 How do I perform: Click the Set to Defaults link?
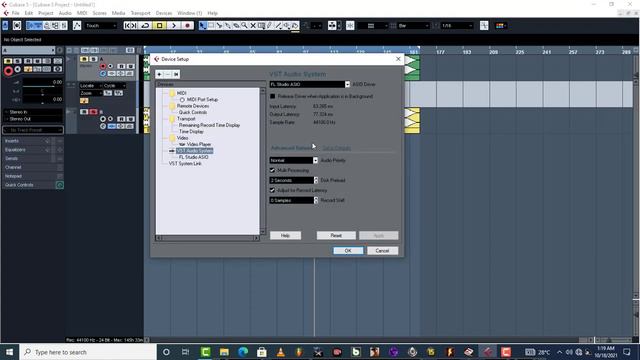337,148
